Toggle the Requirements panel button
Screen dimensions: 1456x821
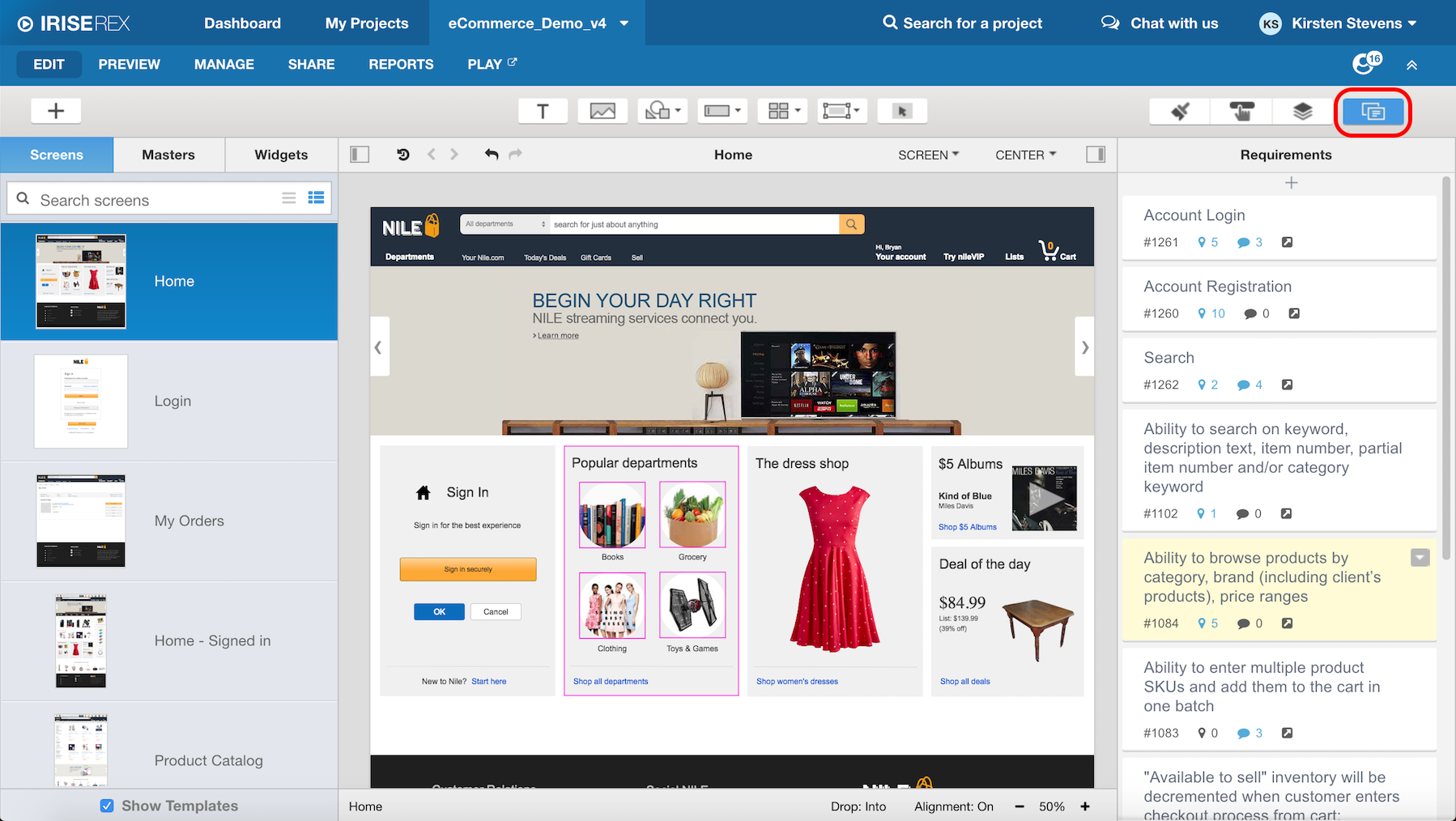(1373, 112)
